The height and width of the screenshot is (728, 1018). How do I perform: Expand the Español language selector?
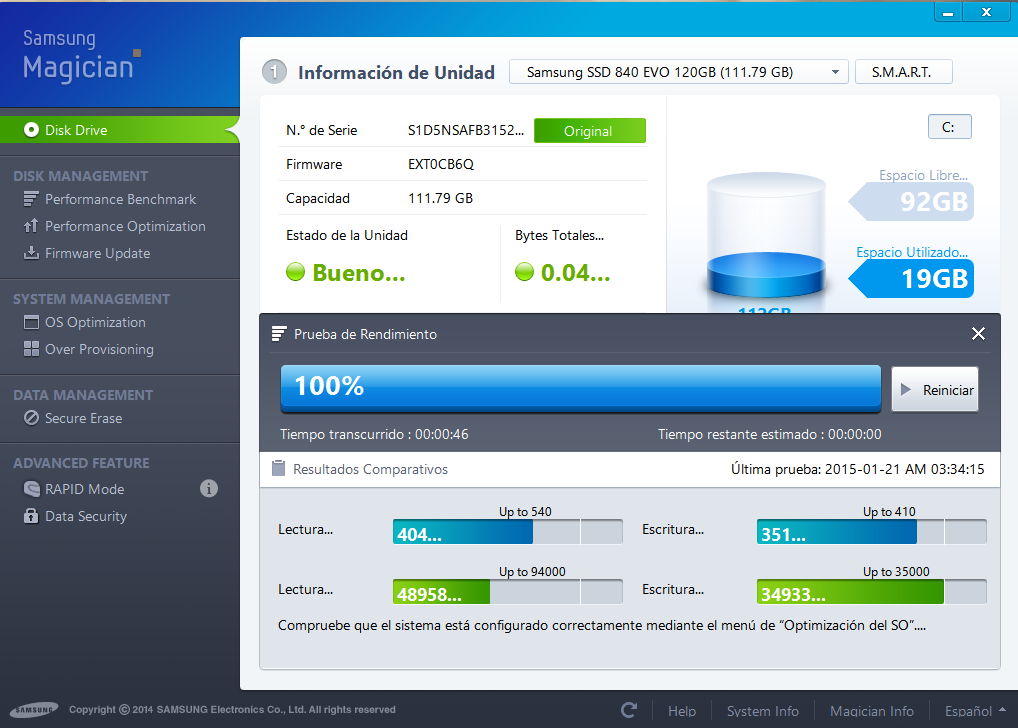pos(975,711)
